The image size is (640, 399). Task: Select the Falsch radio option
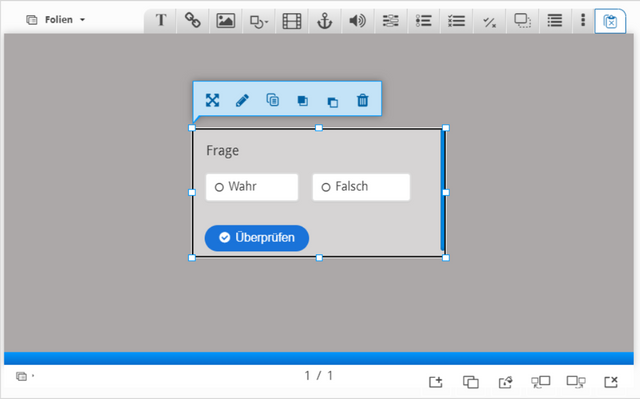point(361,187)
